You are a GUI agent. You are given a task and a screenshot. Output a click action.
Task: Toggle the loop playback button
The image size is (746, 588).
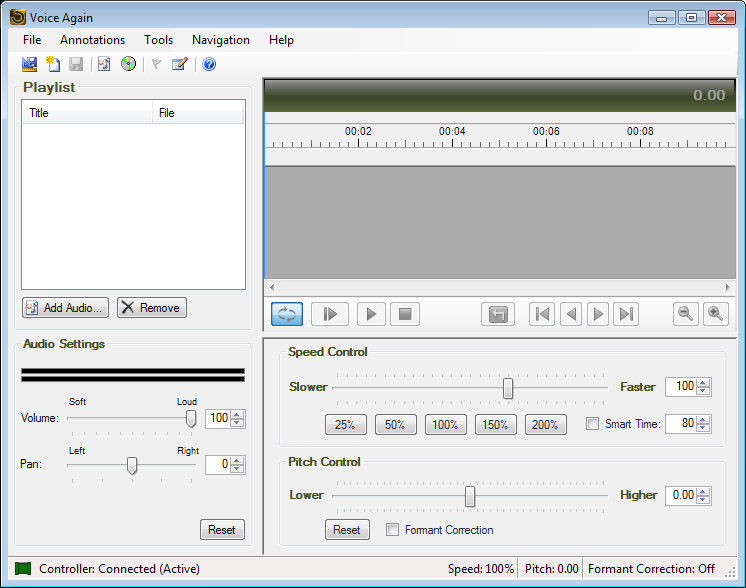click(x=287, y=314)
